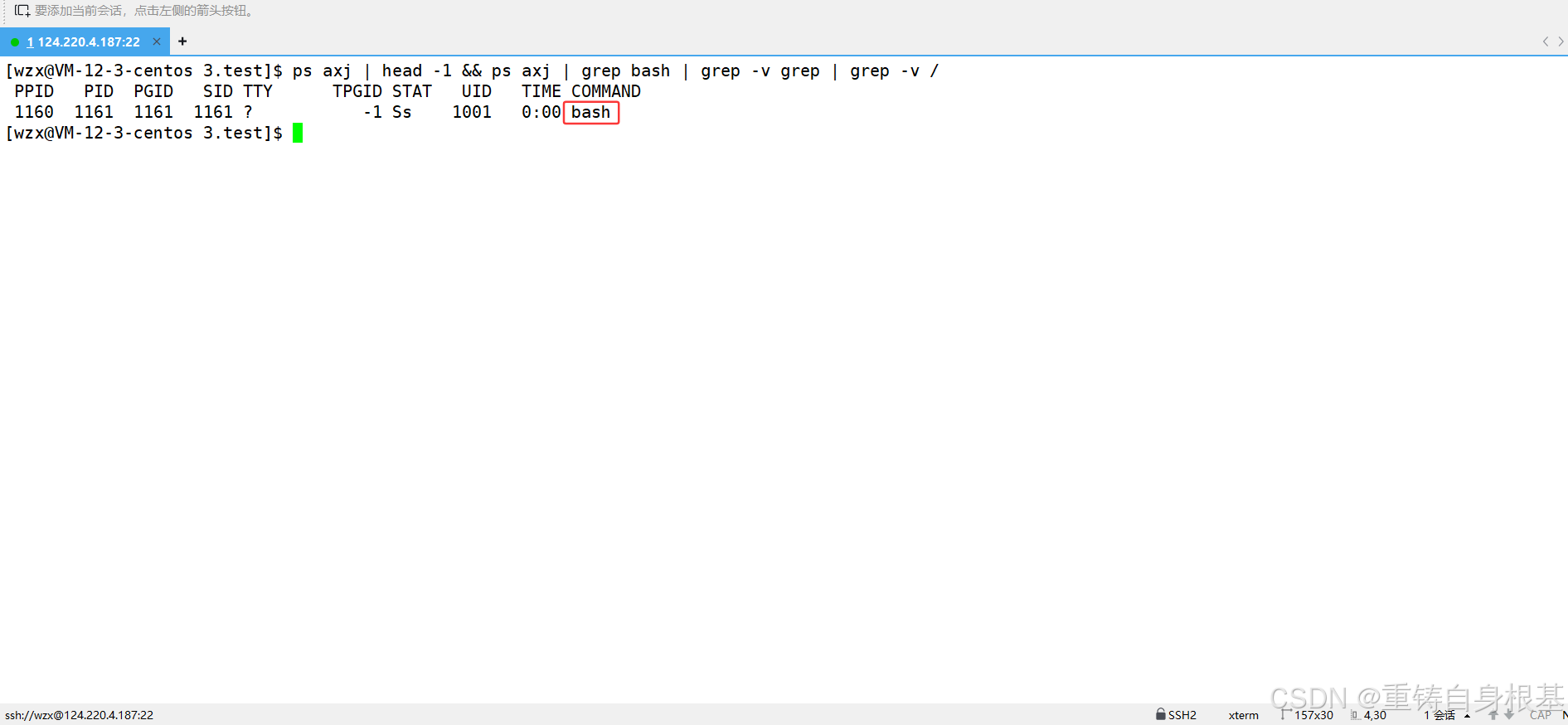Click the 'grep bash' part of the command
The height and width of the screenshot is (725, 1568).
[626, 71]
